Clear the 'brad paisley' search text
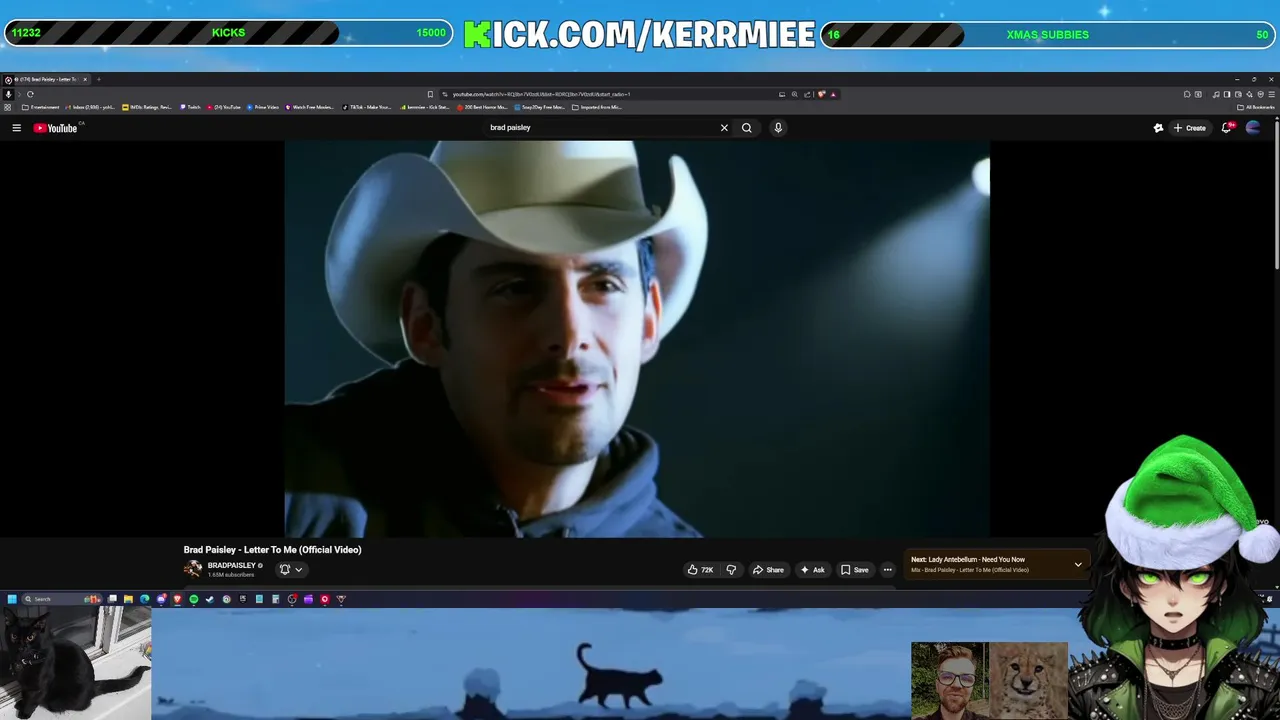This screenshot has height=720, width=1280. [x=724, y=128]
